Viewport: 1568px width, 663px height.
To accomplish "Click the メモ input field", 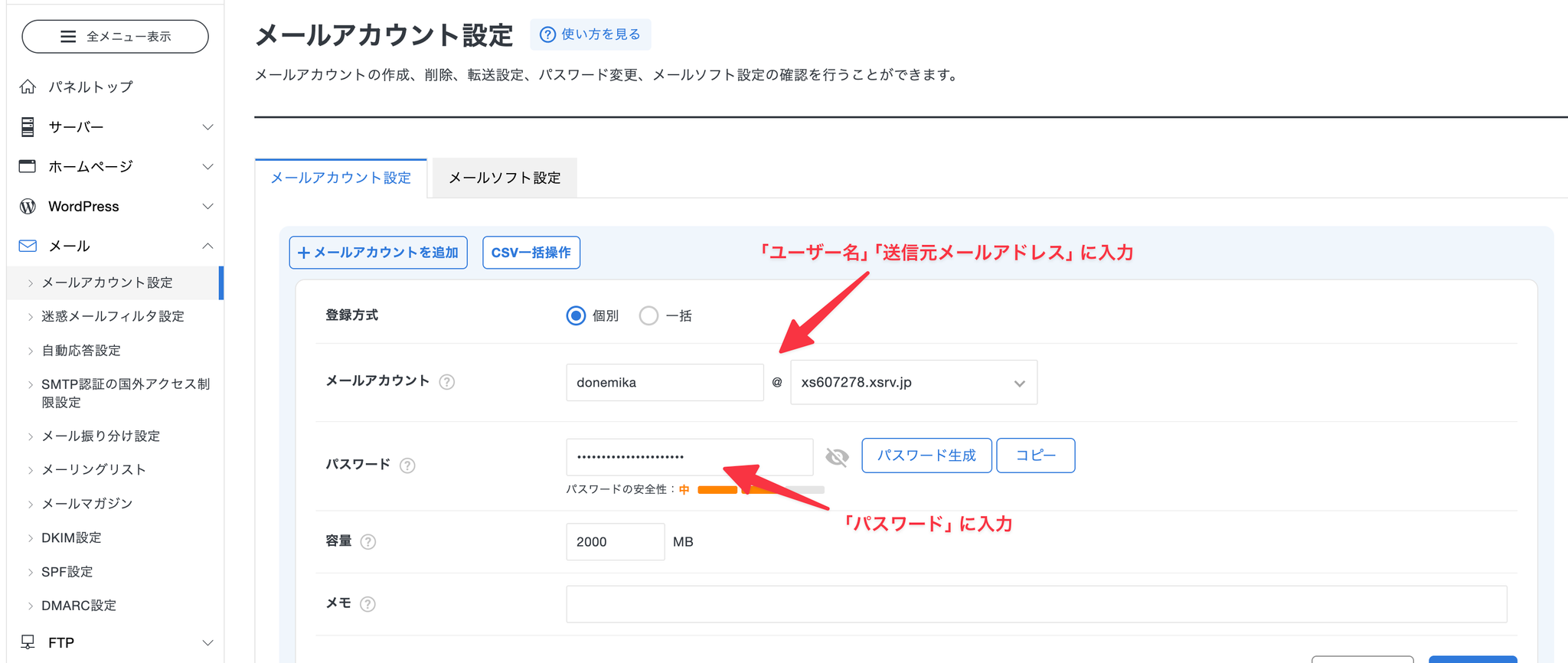I will point(1037,604).
